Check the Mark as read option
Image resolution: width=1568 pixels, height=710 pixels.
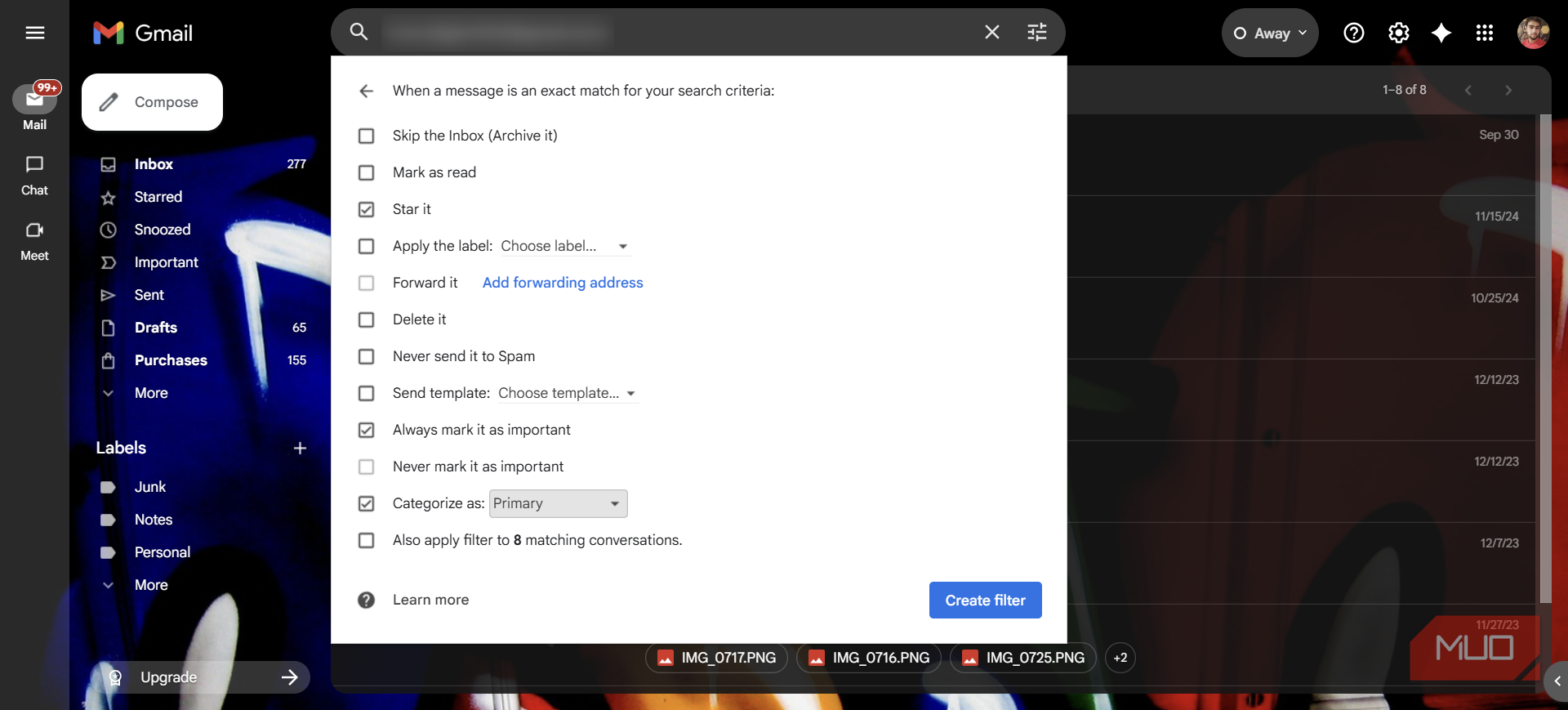(367, 172)
